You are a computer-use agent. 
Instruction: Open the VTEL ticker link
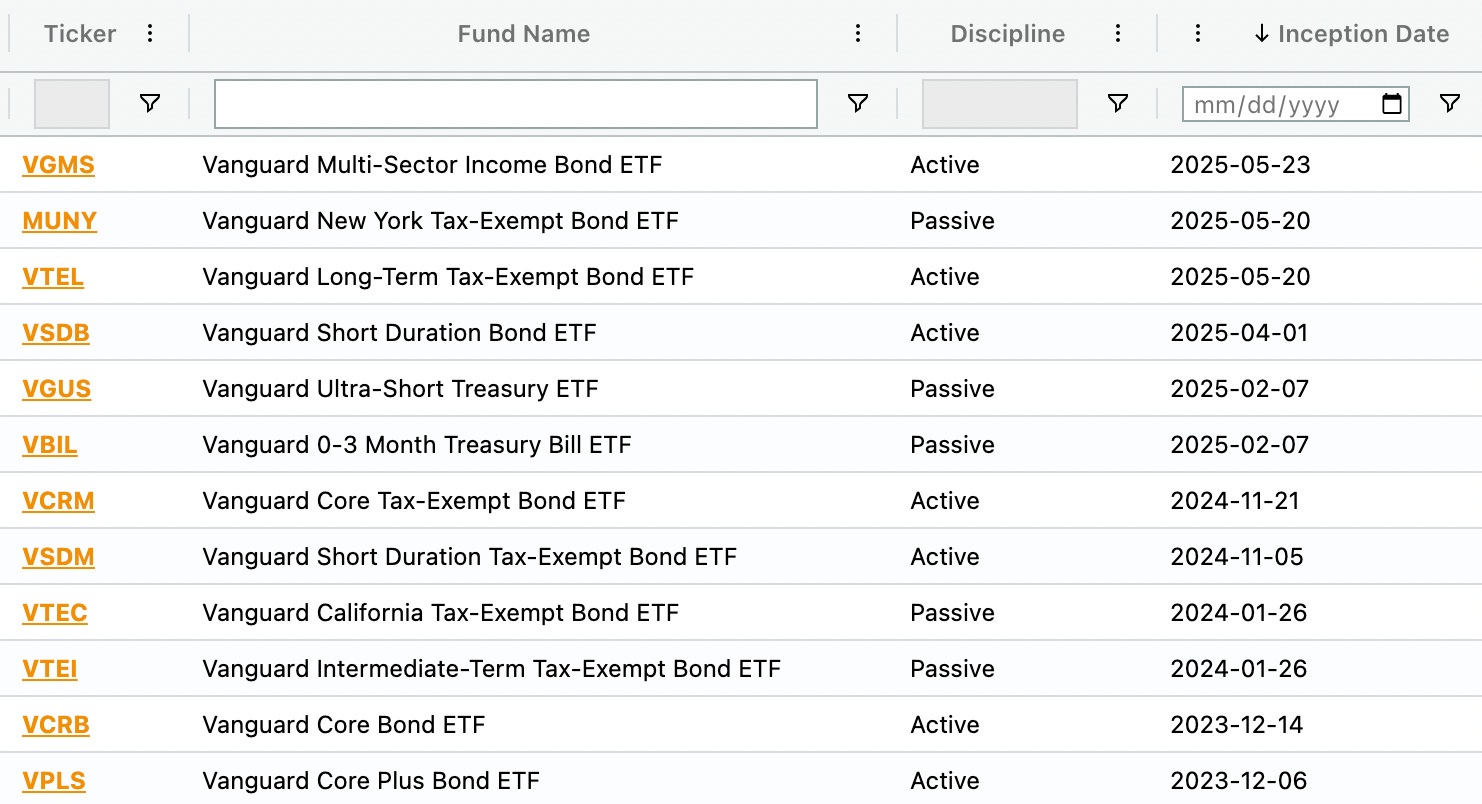pos(53,277)
